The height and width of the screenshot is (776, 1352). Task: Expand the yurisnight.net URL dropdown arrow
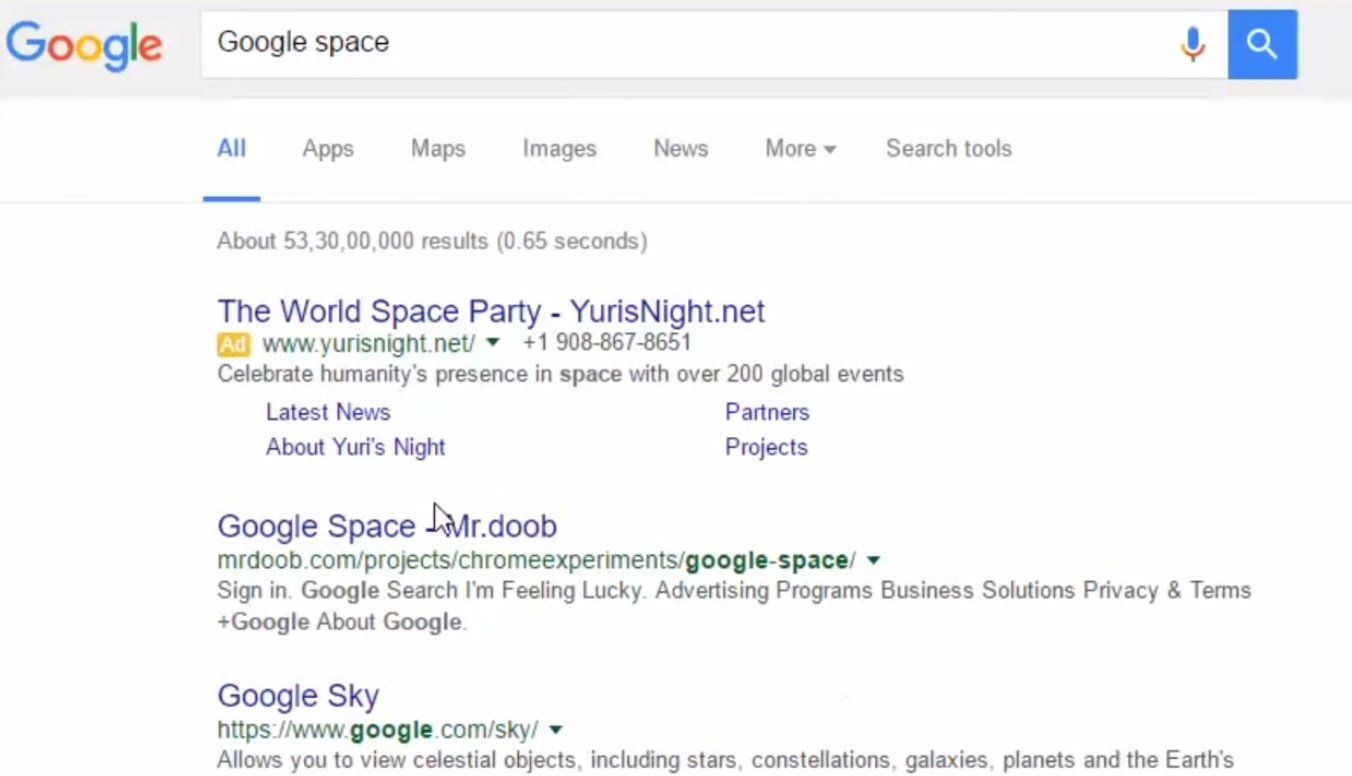(x=492, y=343)
